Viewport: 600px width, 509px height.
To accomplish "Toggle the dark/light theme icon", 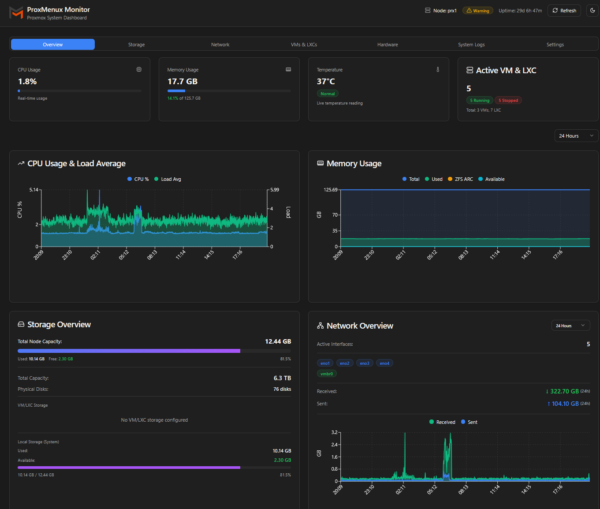I will point(590,11).
